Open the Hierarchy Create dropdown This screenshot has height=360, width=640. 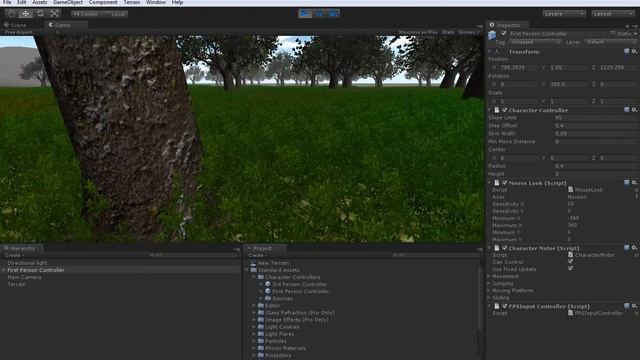(x=14, y=256)
